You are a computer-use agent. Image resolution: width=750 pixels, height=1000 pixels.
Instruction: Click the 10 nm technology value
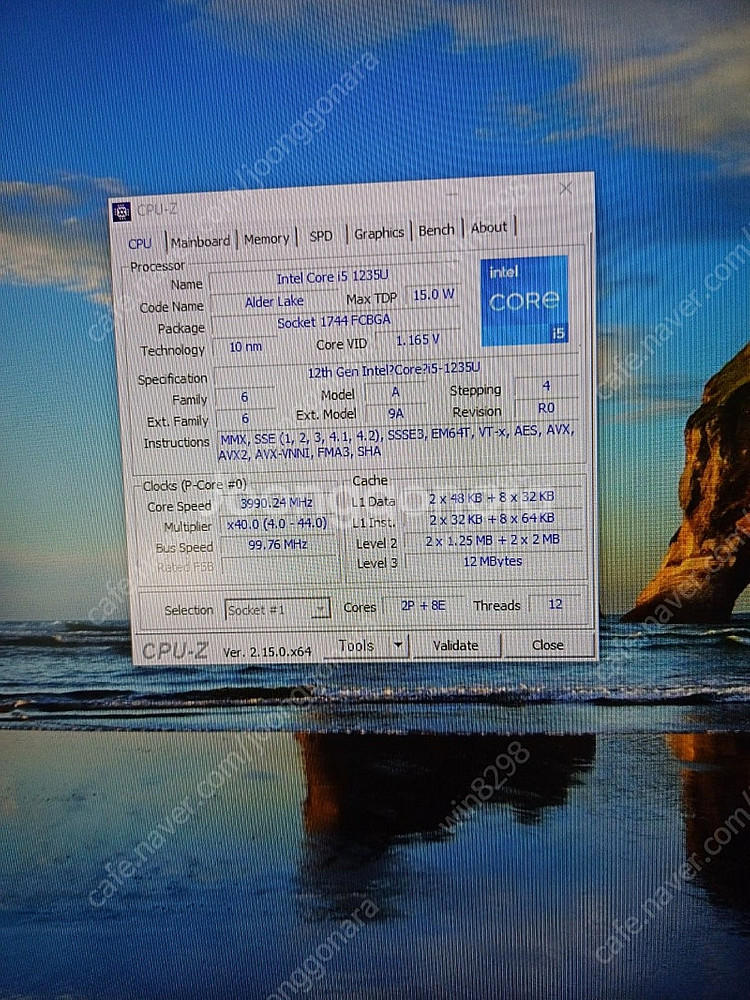tap(246, 347)
